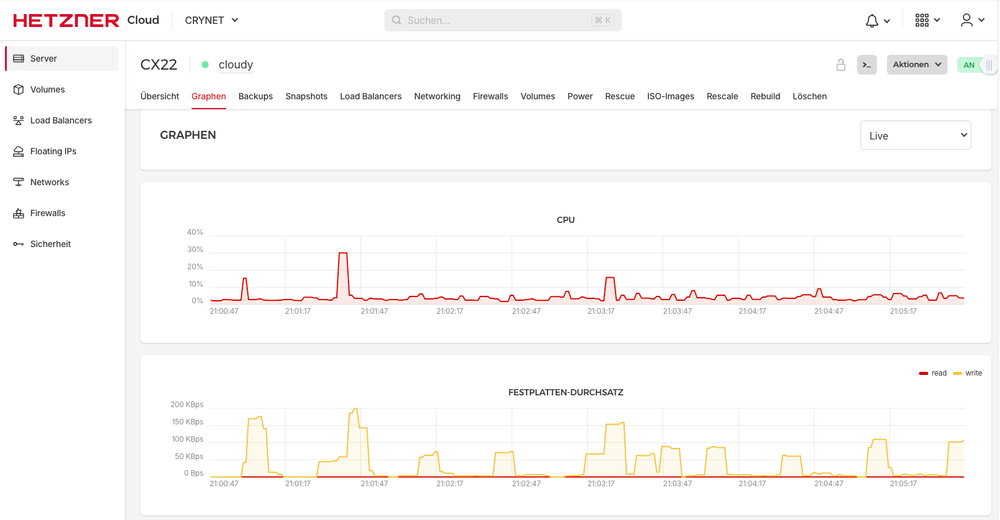Viewport: 1000px width, 520px height.
Task: Click the lock protection icon
Action: (841, 65)
